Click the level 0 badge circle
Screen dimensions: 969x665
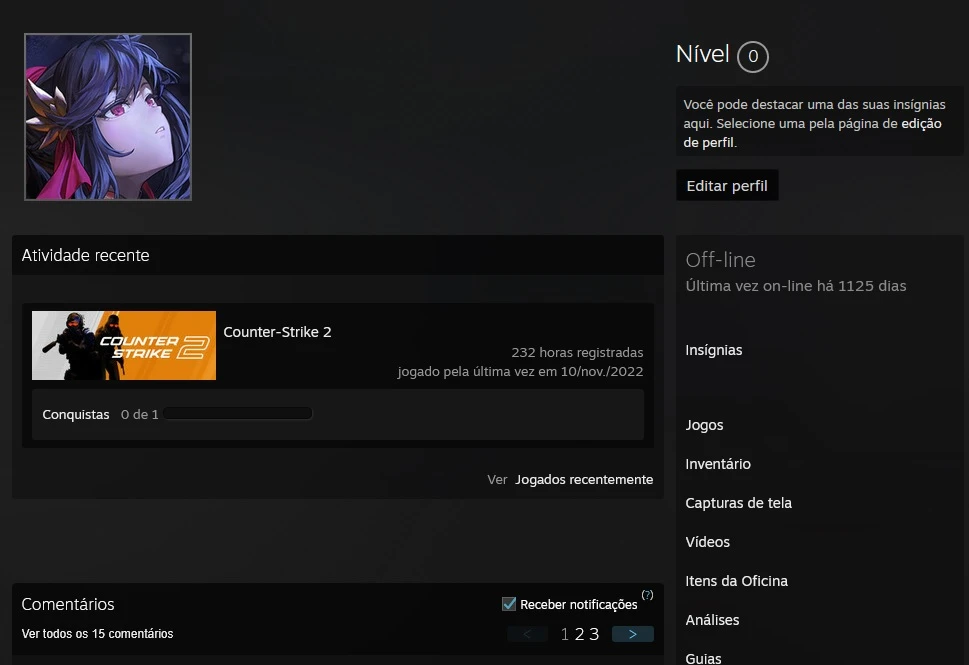pos(753,57)
